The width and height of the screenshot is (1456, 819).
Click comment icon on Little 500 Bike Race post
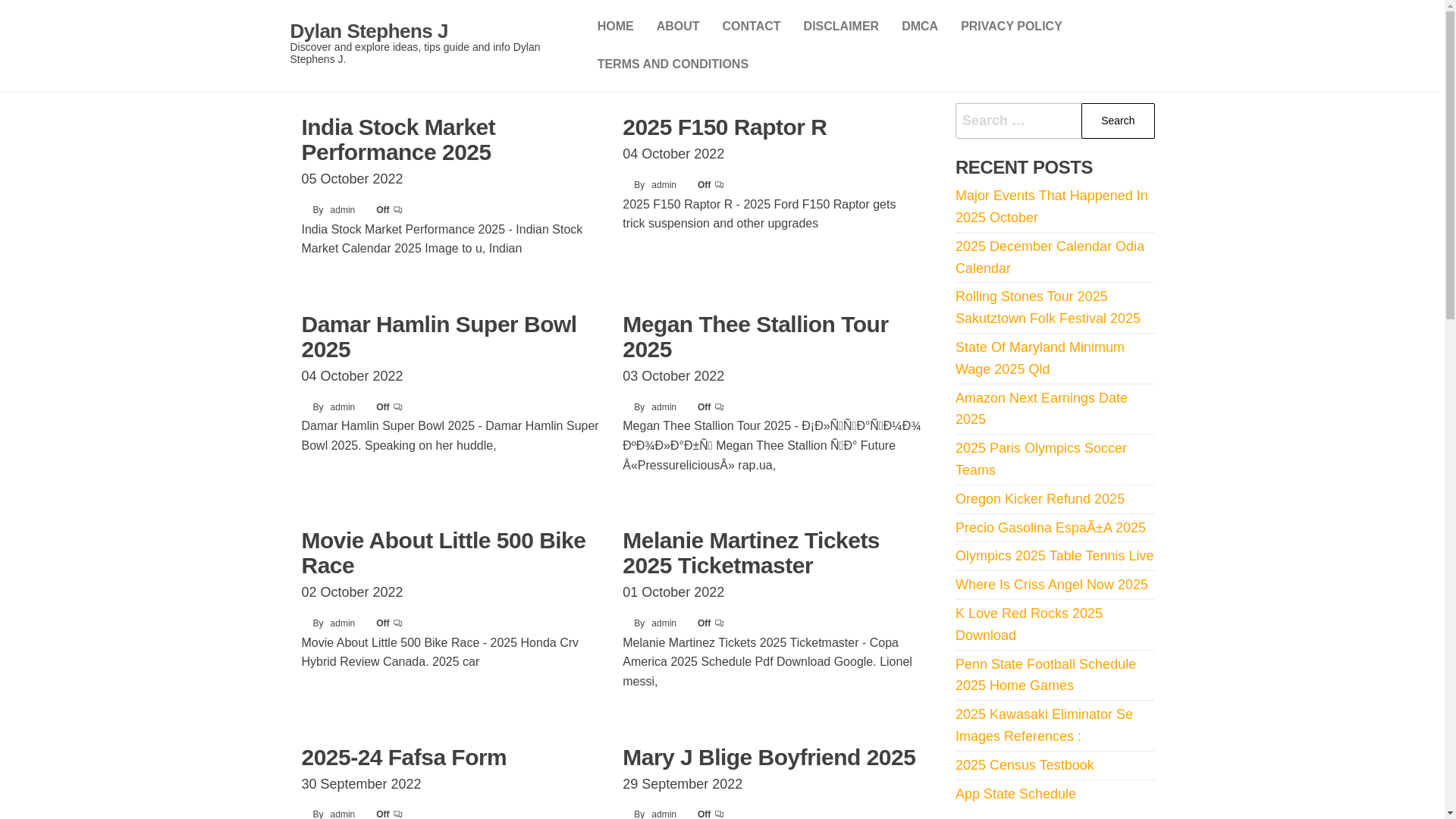(x=398, y=623)
